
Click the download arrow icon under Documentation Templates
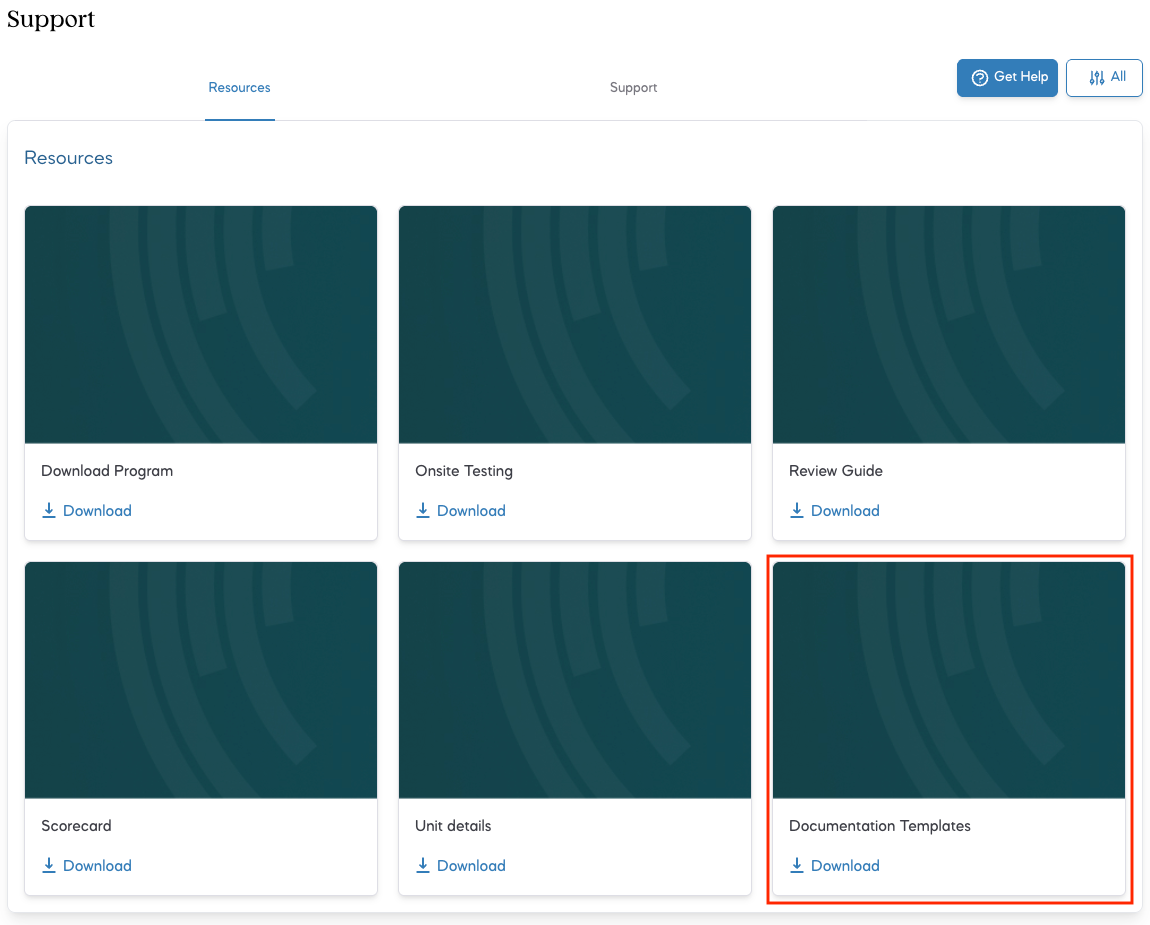point(796,866)
